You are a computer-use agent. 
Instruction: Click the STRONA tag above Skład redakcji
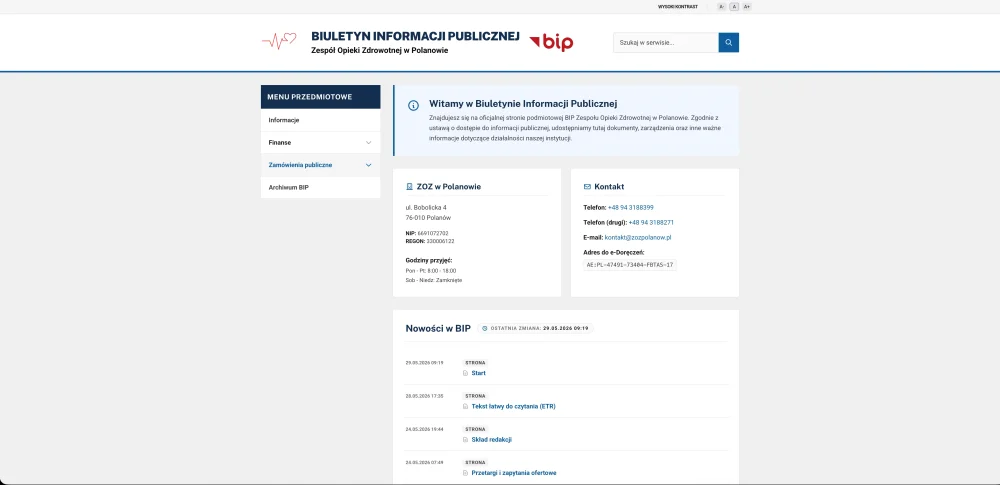coord(476,429)
